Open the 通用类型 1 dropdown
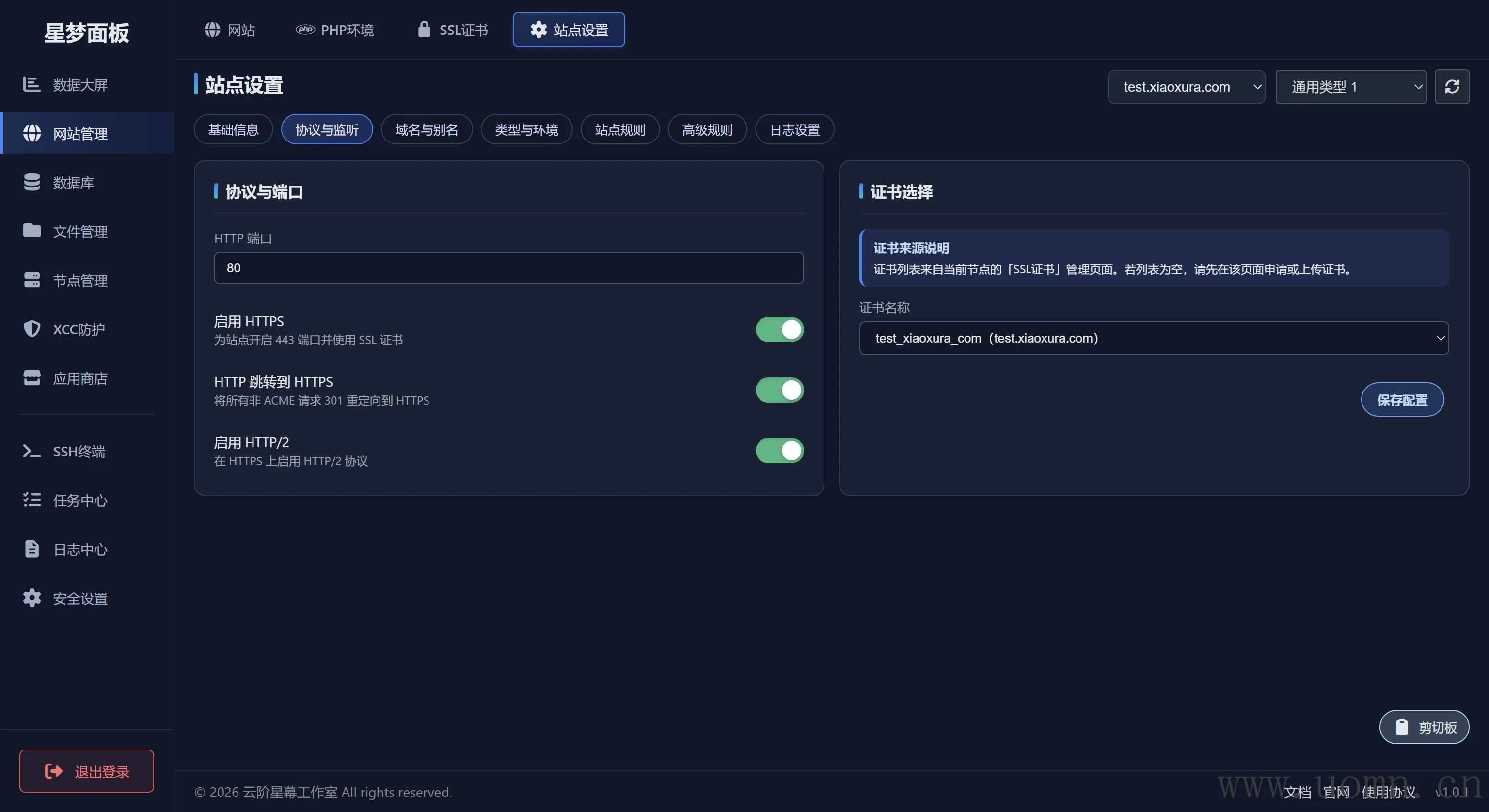The height and width of the screenshot is (812, 1489). (x=1350, y=87)
